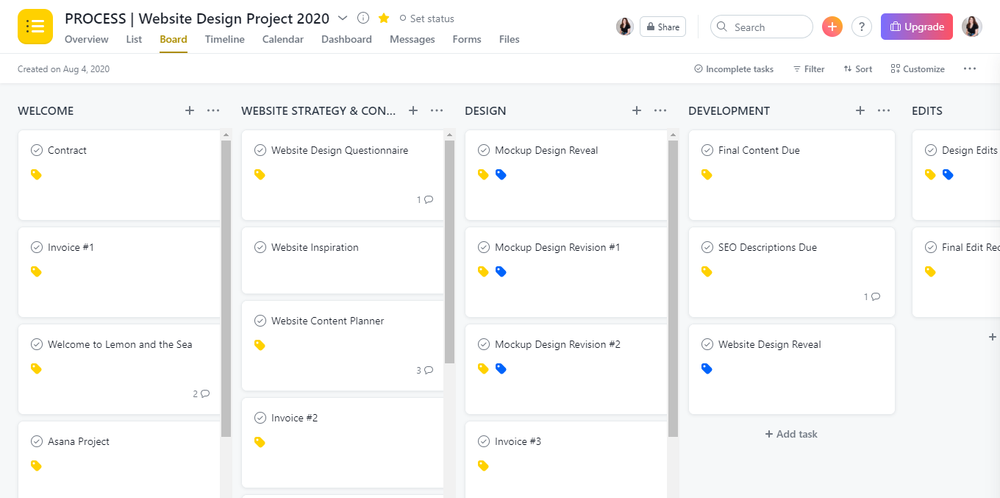
Task: Mark the Mockup Design Reveal task complete
Action: click(483, 150)
